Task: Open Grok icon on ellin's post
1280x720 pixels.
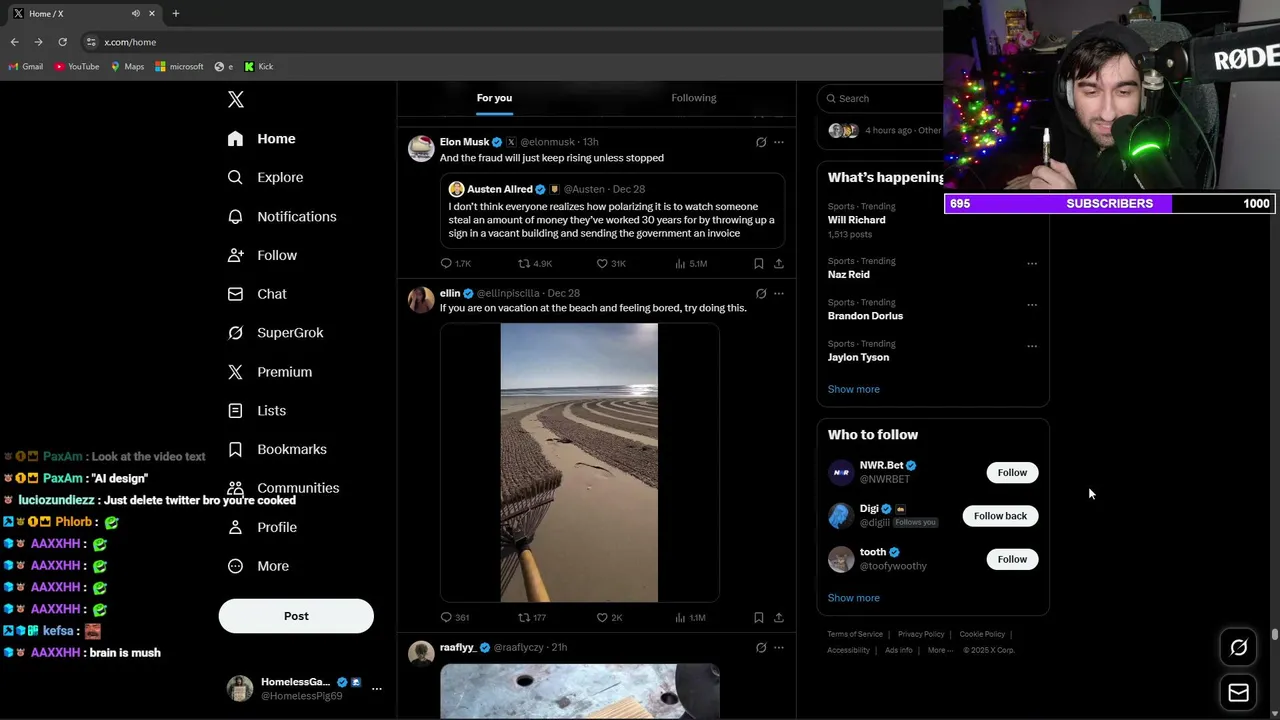Action: [x=761, y=293]
